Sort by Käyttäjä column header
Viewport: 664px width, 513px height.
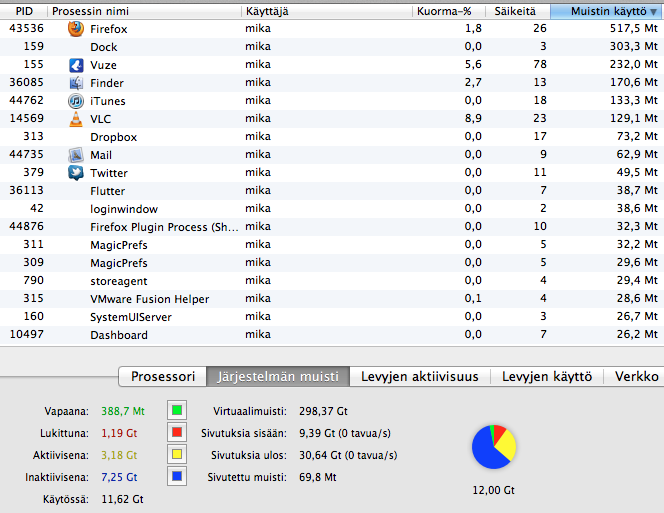[327, 11]
